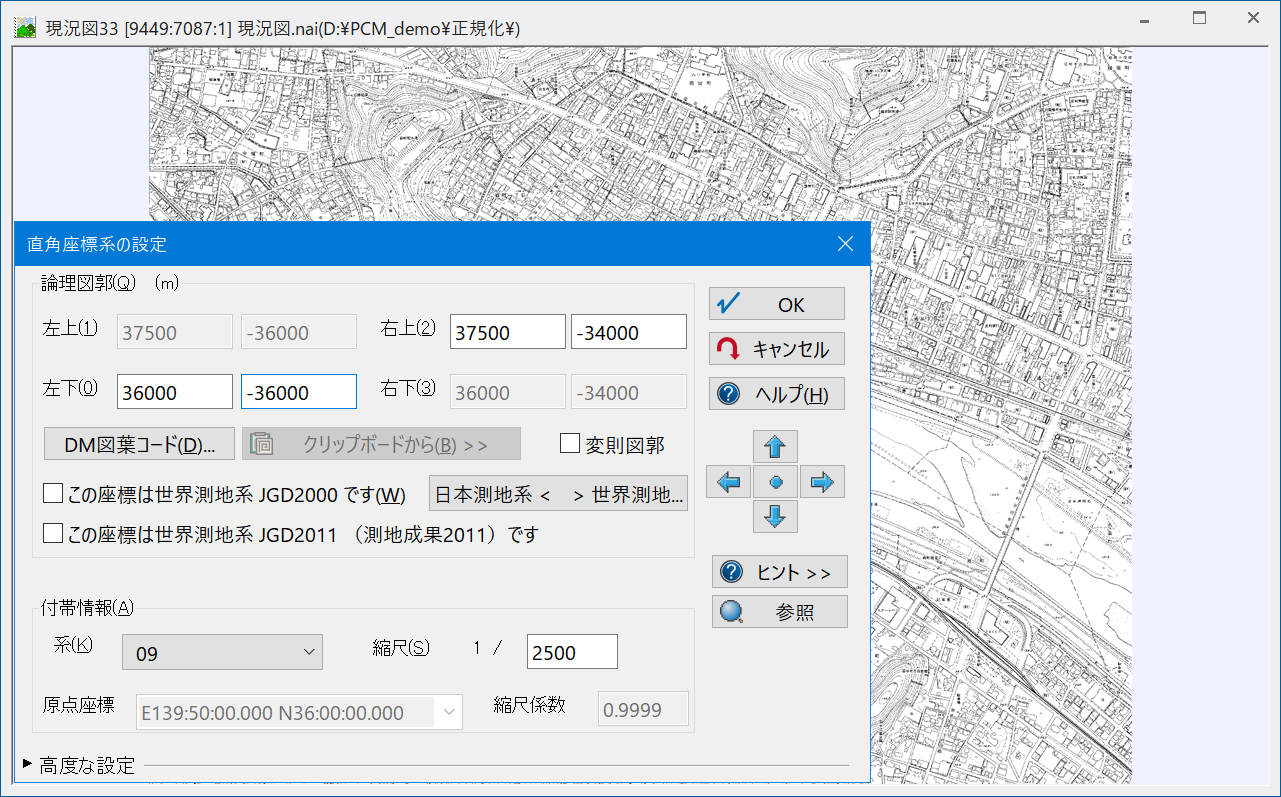The image size is (1281, 797).
Task: Click the center dot navigation button
Action: tap(775, 482)
